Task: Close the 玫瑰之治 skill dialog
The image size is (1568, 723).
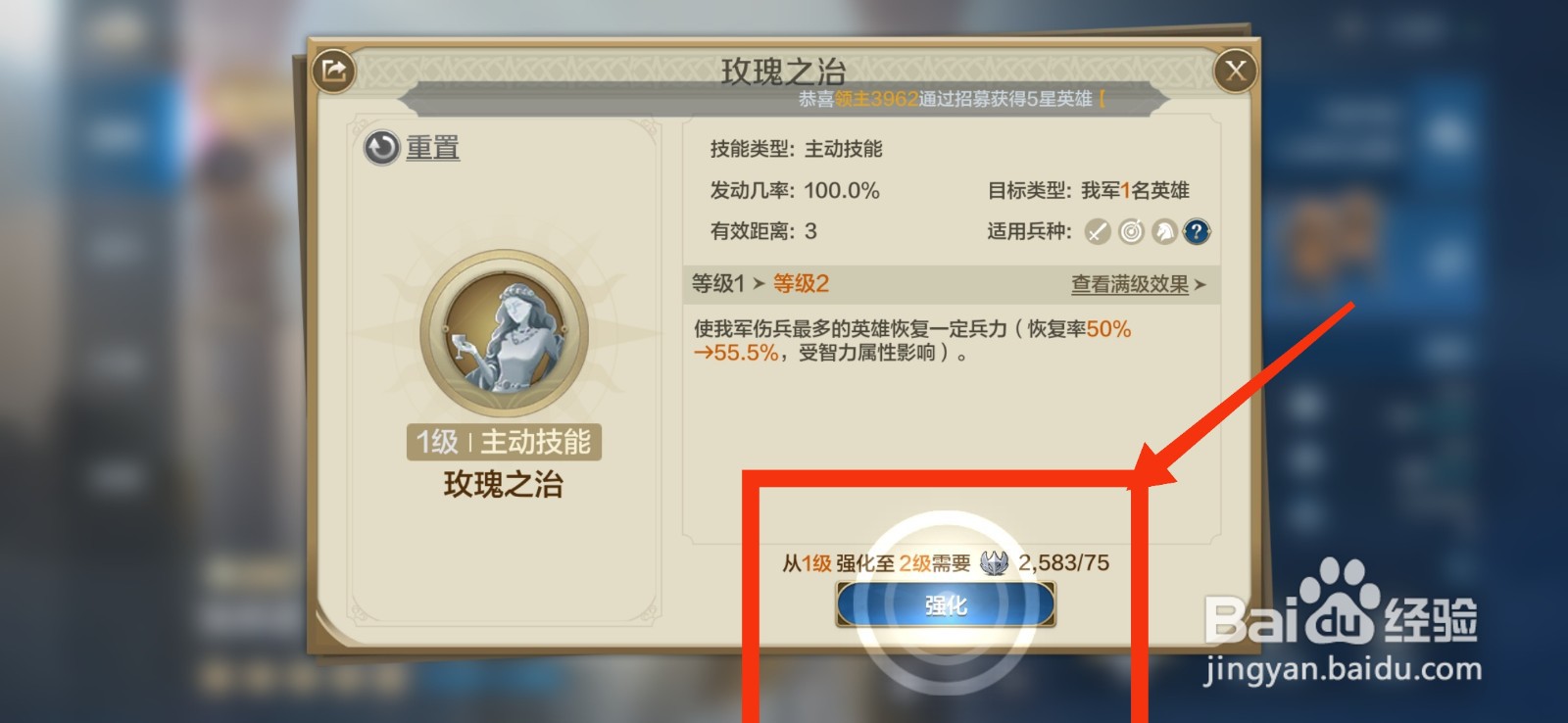Action: pyautogui.click(x=1235, y=71)
